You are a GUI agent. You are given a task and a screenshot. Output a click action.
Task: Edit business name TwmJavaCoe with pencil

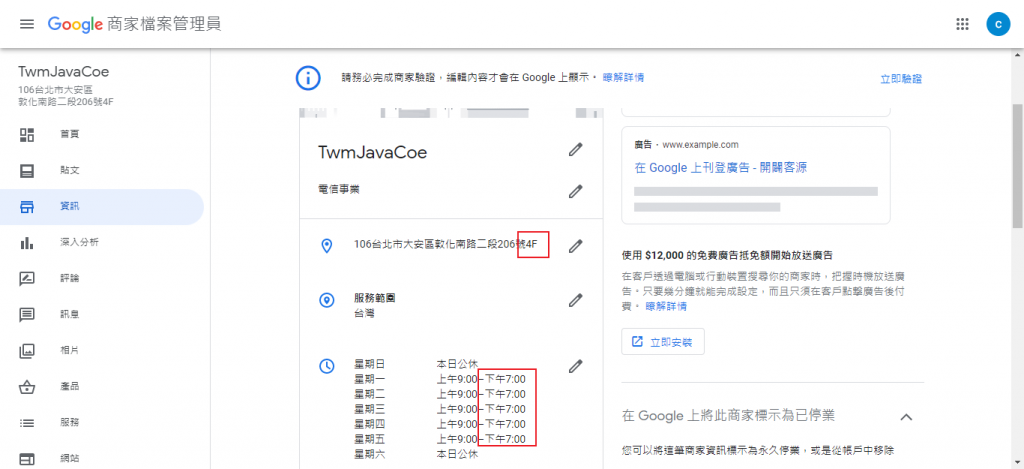[575, 150]
